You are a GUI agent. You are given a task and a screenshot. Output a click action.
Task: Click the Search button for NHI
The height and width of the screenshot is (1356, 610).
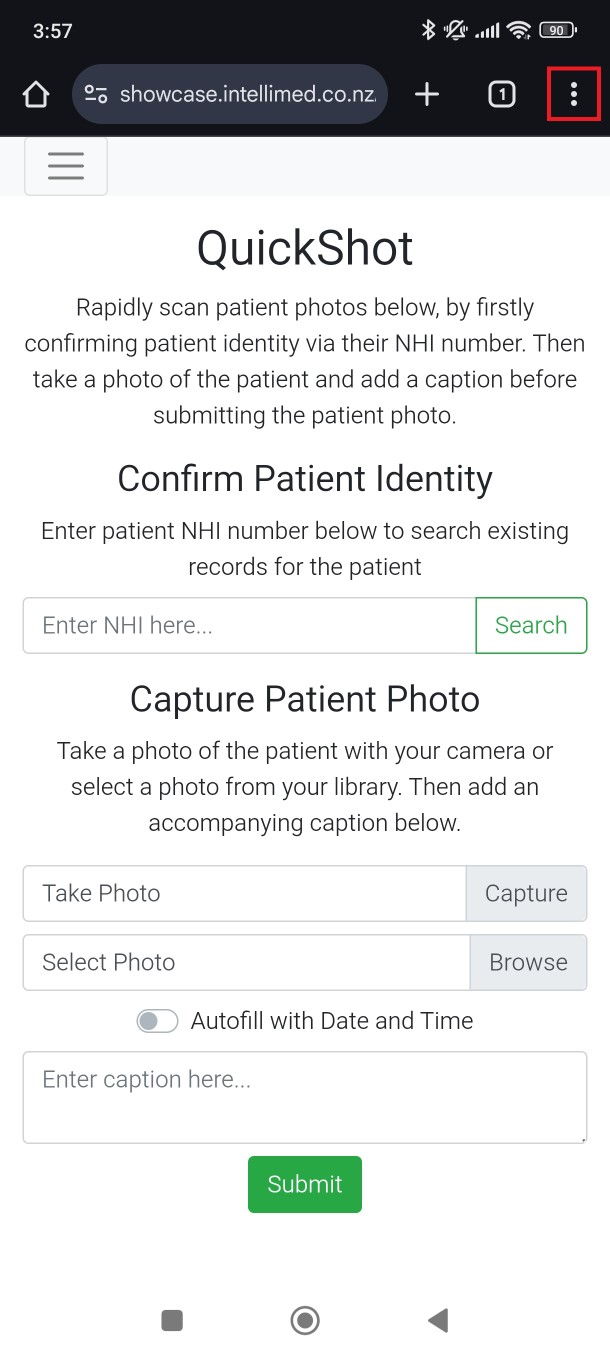pyautogui.click(x=530, y=625)
